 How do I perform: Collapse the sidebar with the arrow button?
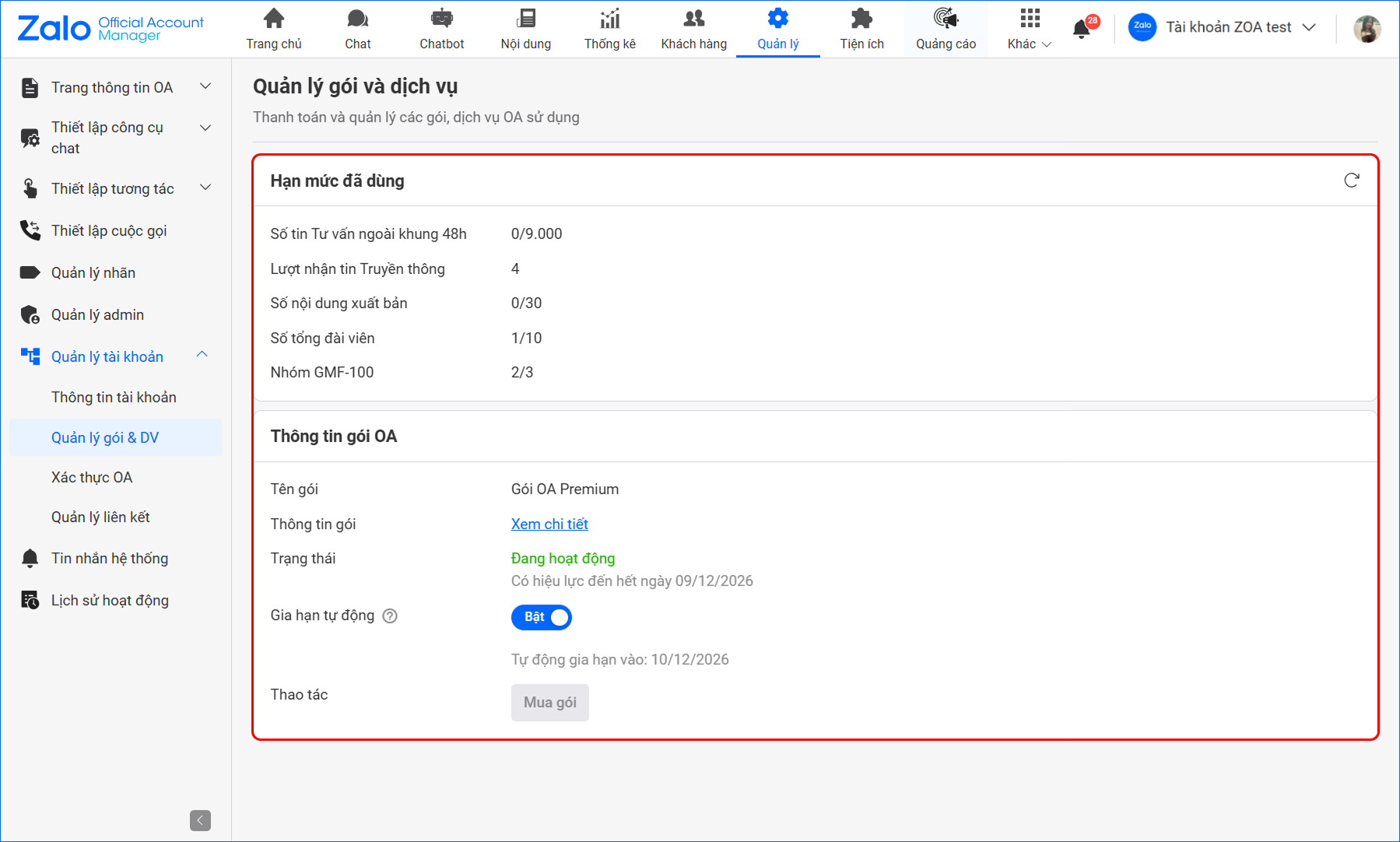point(200,820)
